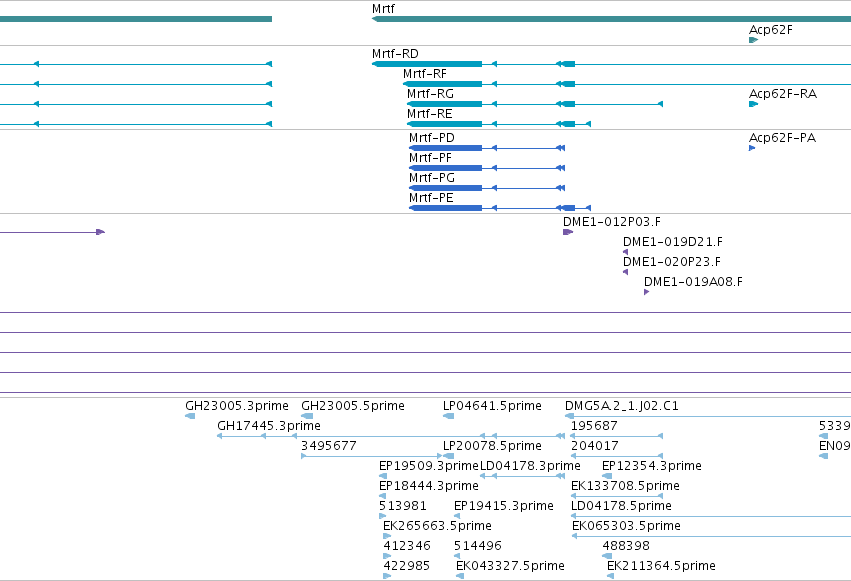
Task: Select the 3495677 feature label
Action: (x=329, y=446)
